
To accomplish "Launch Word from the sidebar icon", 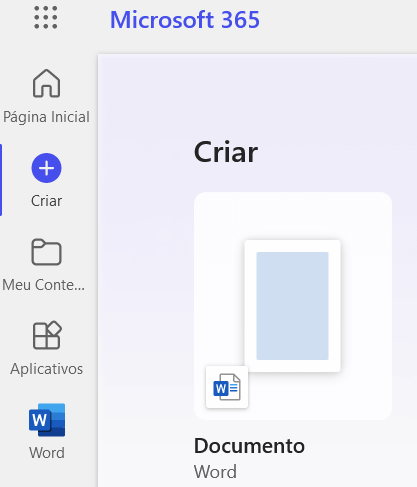I will (47, 420).
